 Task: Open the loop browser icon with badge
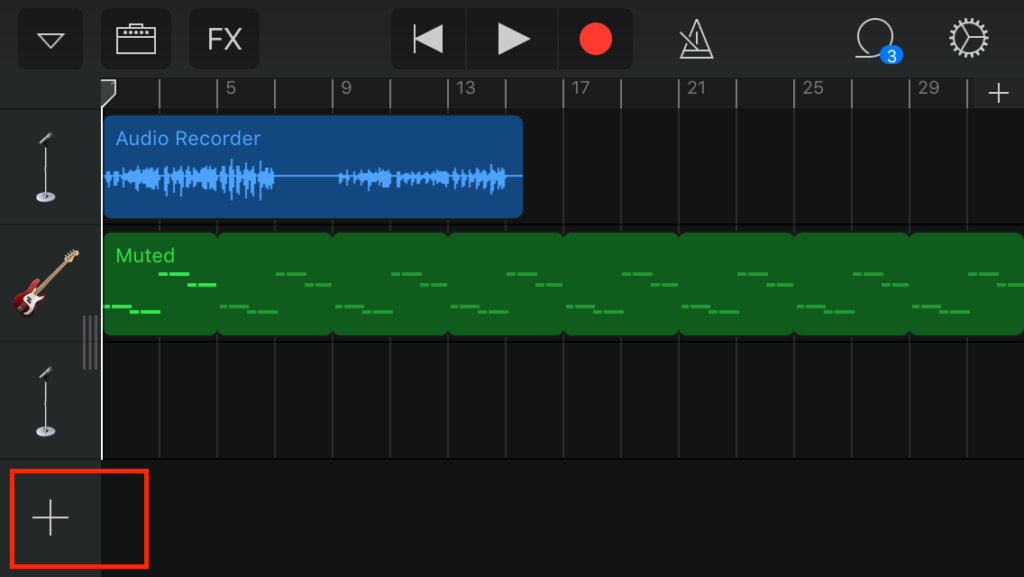pos(878,40)
